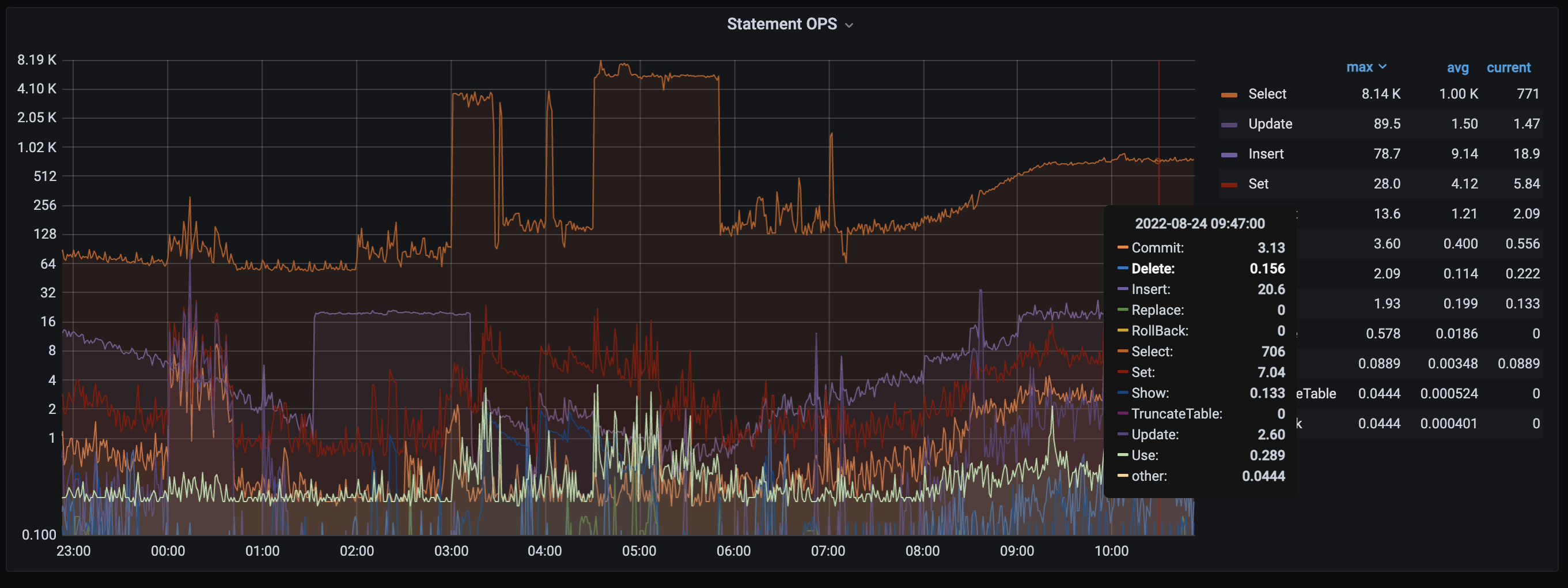This screenshot has width=1568, height=588.
Task: Click the Use row in the tooltip
Action: click(x=1201, y=455)
